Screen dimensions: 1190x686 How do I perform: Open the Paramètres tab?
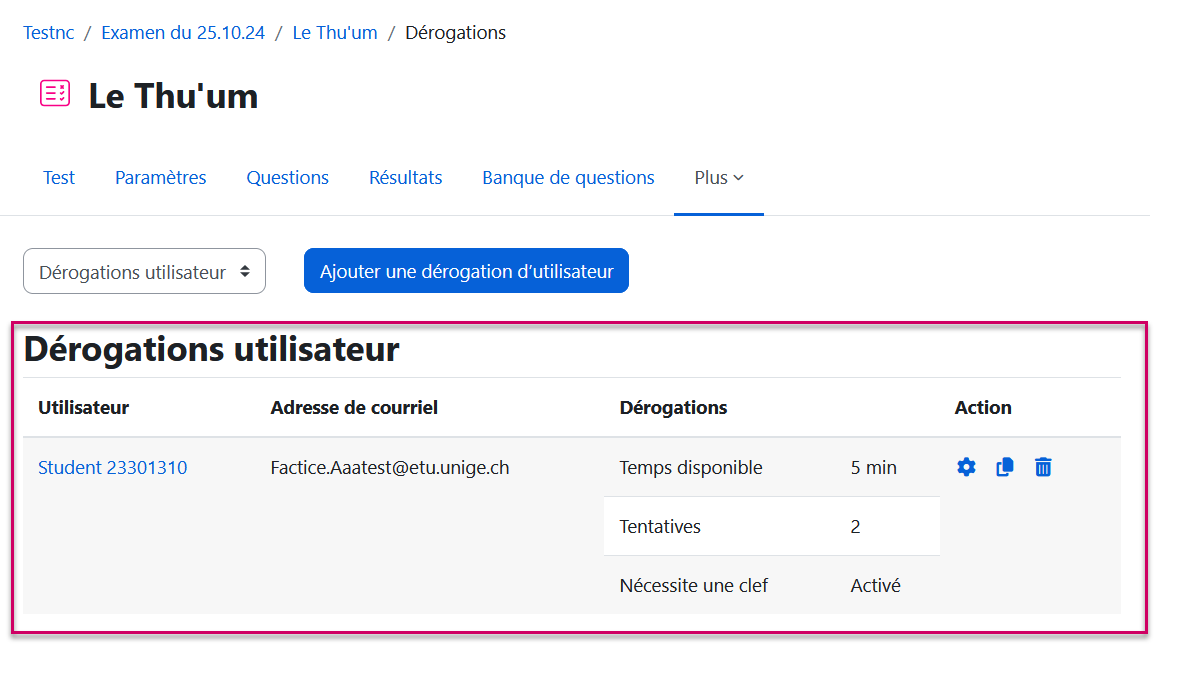pyautogui.click(x=160, y=178)
